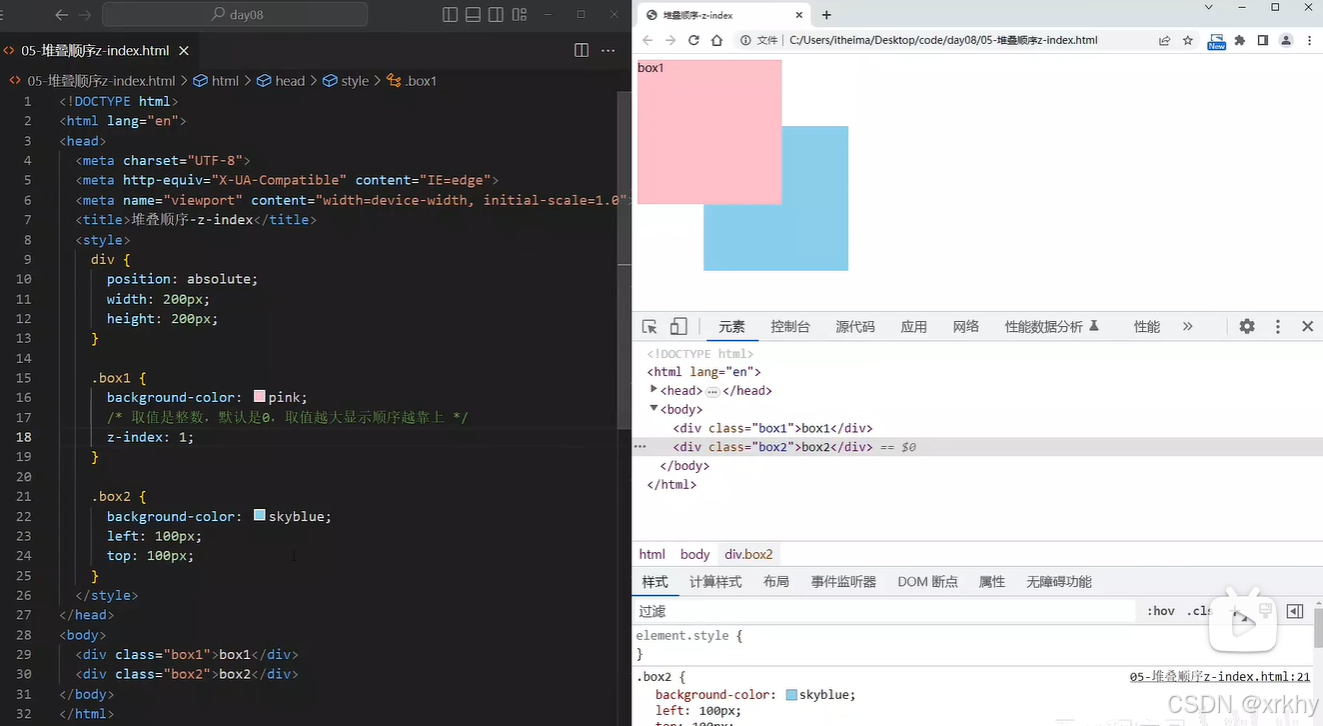
Task: Select the body breadcrumb in DevTools
Action: pyautogui.click(x=695, y=554)
